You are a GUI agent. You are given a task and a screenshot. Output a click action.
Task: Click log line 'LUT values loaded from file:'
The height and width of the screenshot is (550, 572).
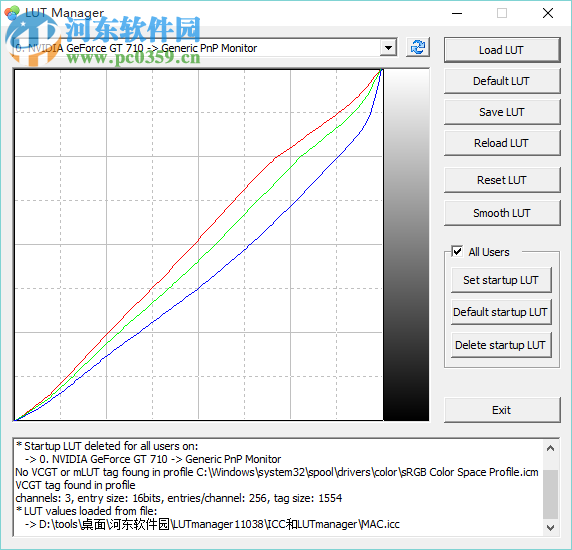(86, 511)
